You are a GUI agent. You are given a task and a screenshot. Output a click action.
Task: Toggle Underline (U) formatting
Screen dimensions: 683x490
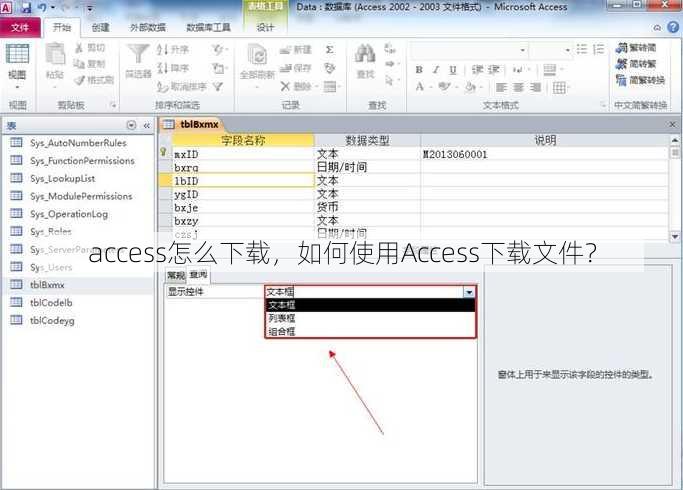(x=453, y=70)
